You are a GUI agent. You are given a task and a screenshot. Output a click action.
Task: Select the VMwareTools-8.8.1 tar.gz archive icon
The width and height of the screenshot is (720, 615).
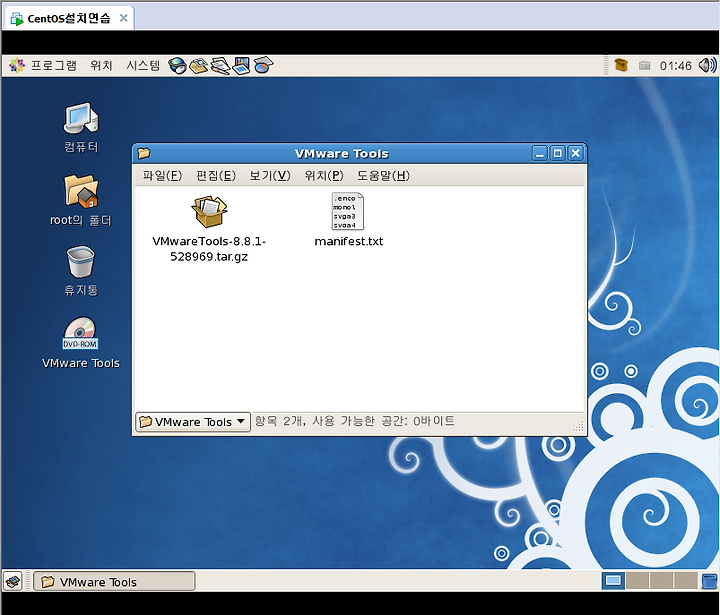coord(209,211)
